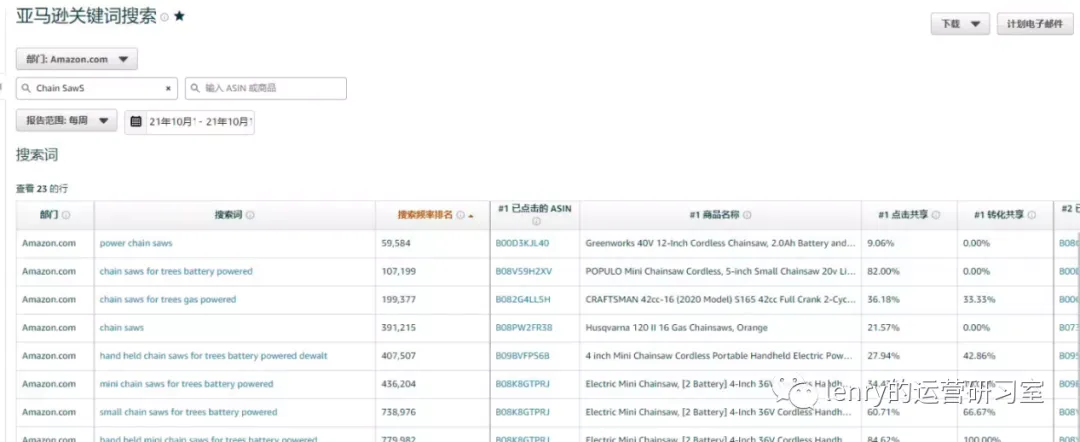Click the info icon next to 亚马逊关键词搜索 title
The width and height of the screenshot is (1080, 442).
(164, 18)
